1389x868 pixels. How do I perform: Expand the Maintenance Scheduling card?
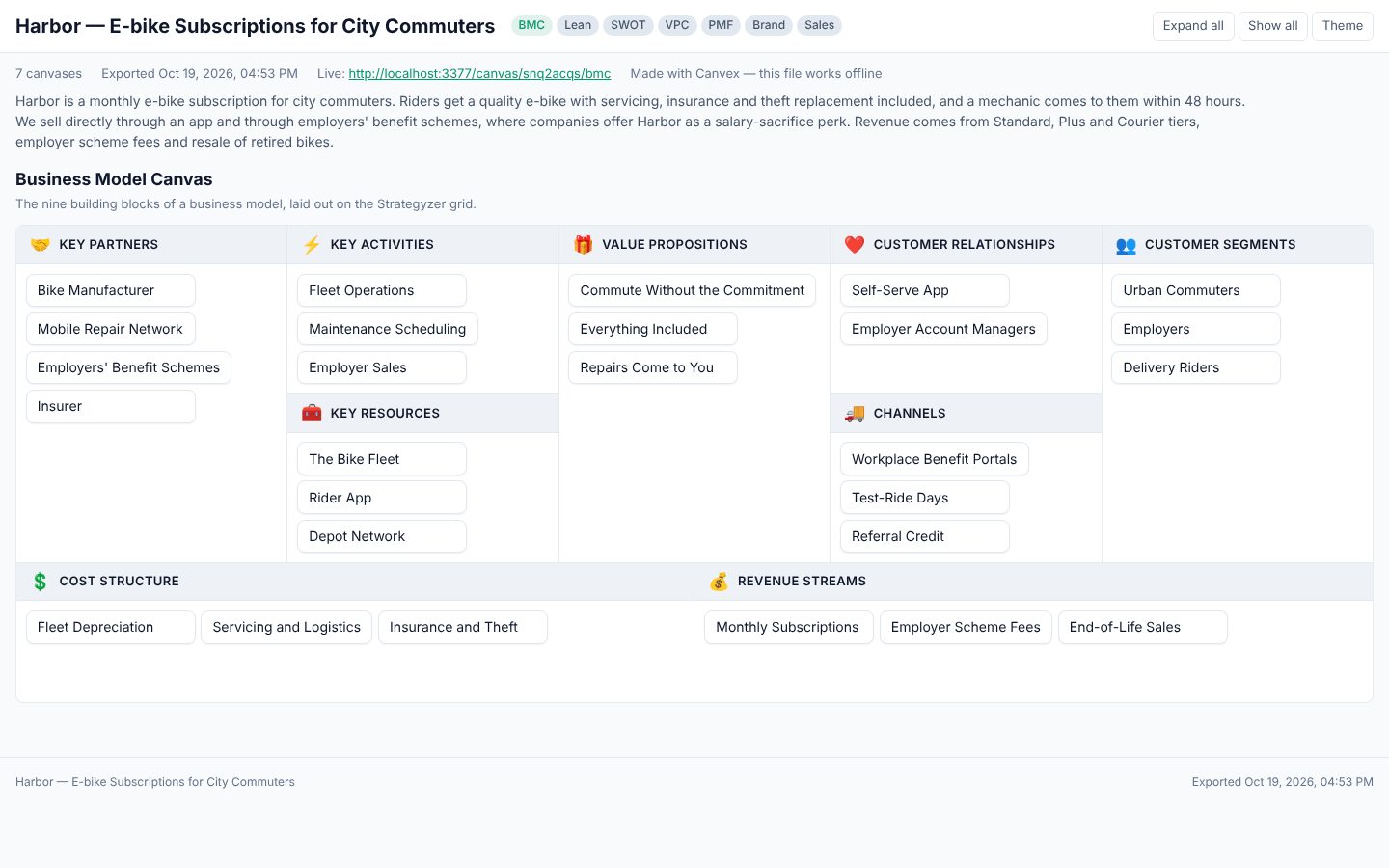tap(388, 329)
